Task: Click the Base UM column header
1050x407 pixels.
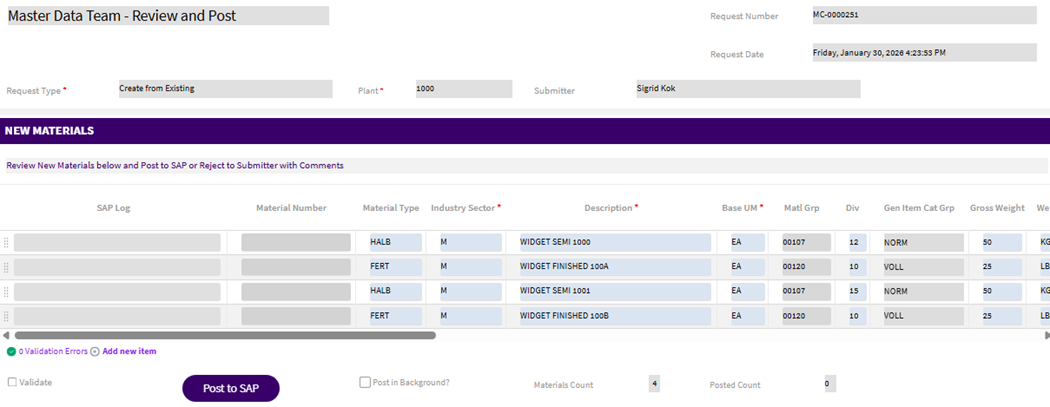Action: coord(743,208)
